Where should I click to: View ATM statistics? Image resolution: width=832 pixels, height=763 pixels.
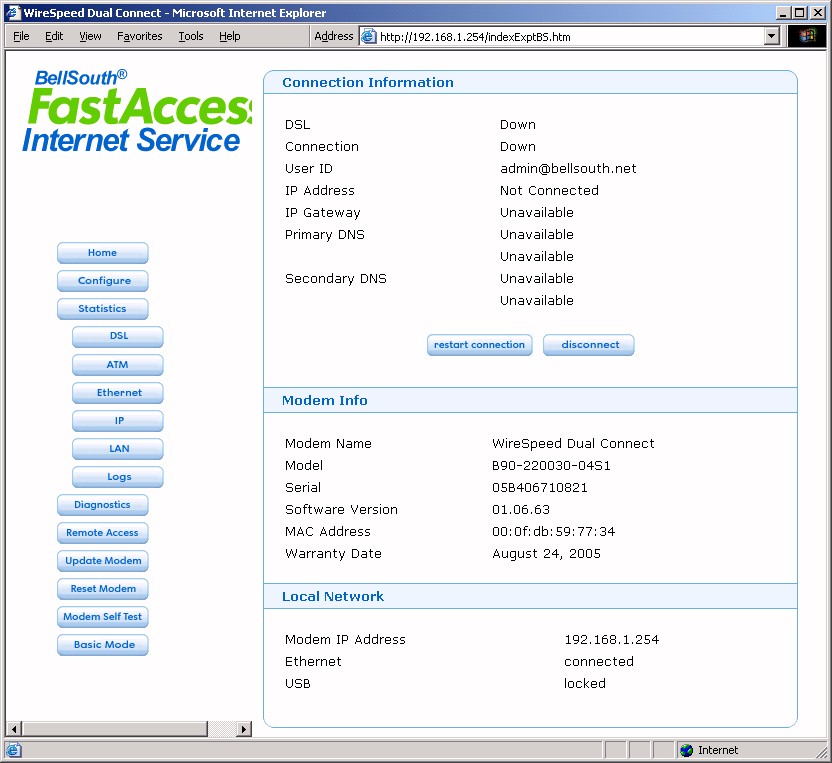[118, 365]
